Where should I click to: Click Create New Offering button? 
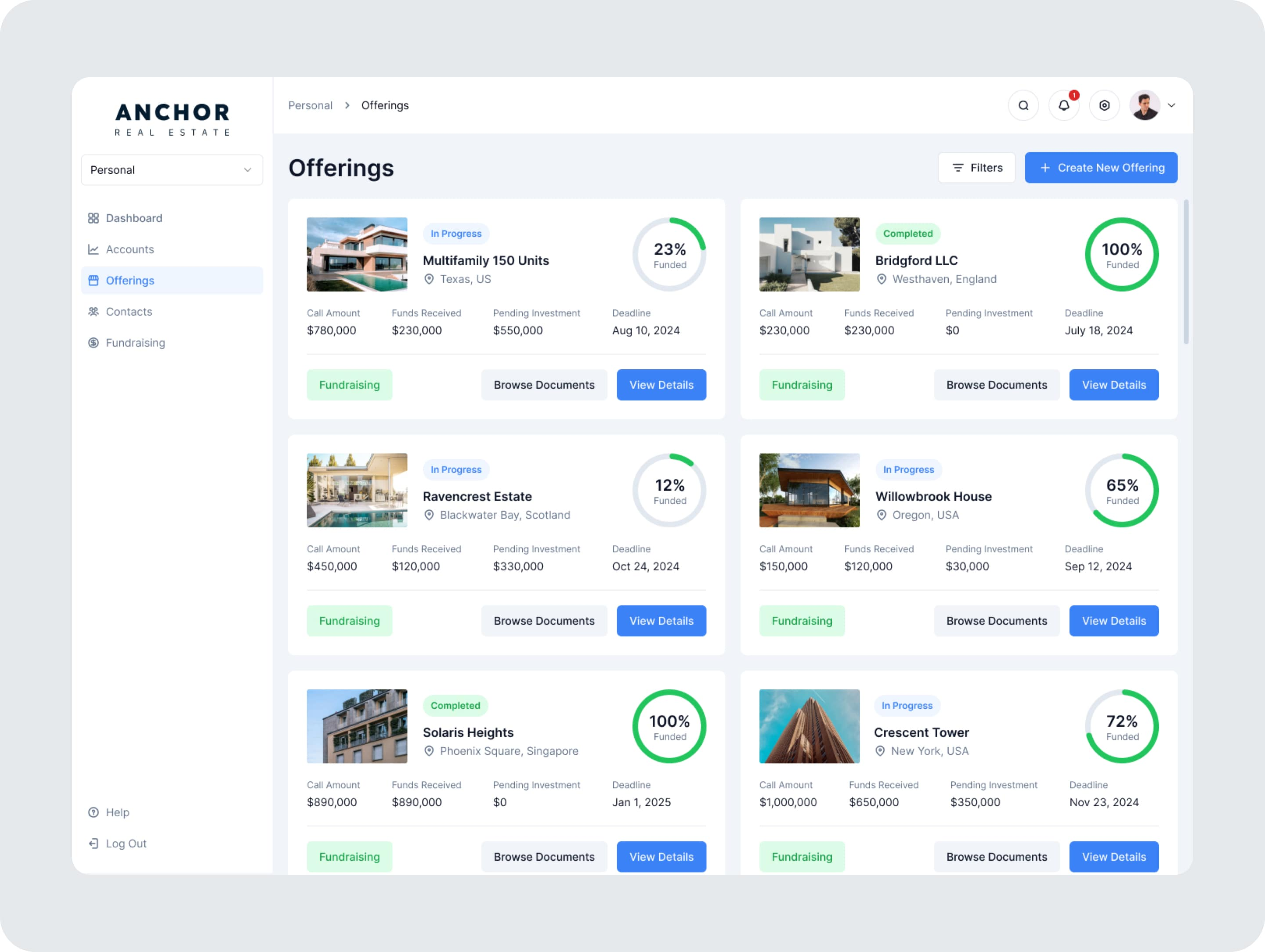pos(1101,168)
